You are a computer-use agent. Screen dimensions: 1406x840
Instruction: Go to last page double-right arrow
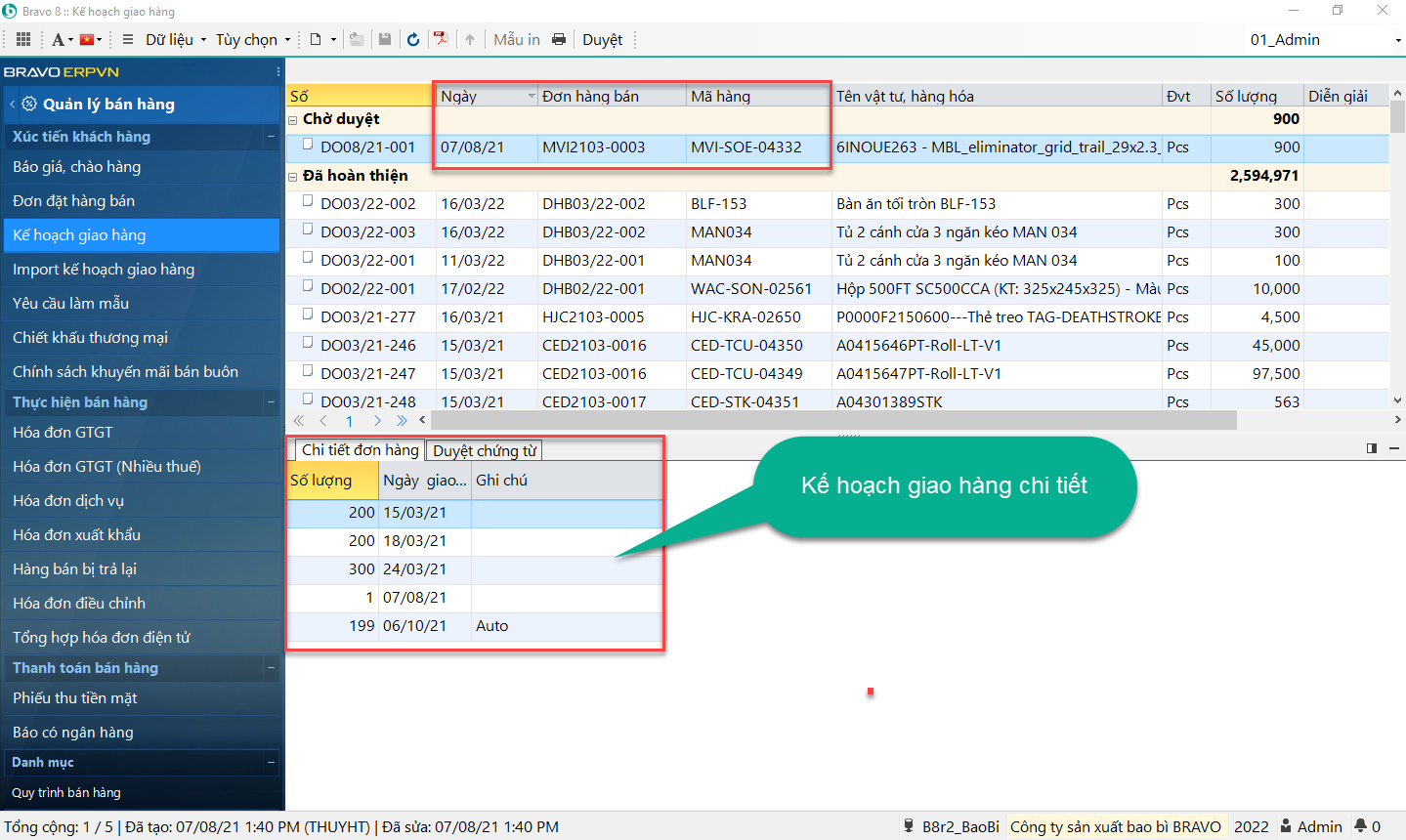[402, 421]
